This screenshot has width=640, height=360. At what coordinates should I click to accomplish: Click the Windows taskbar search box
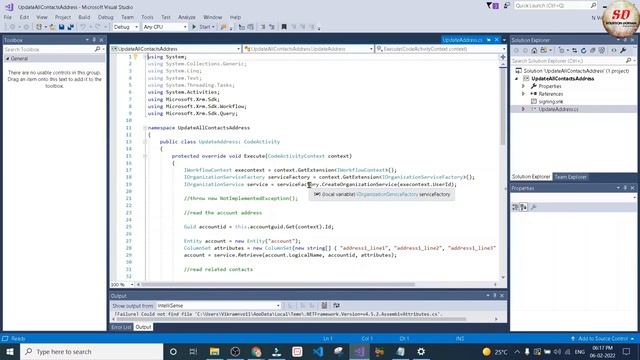point(91,351)
